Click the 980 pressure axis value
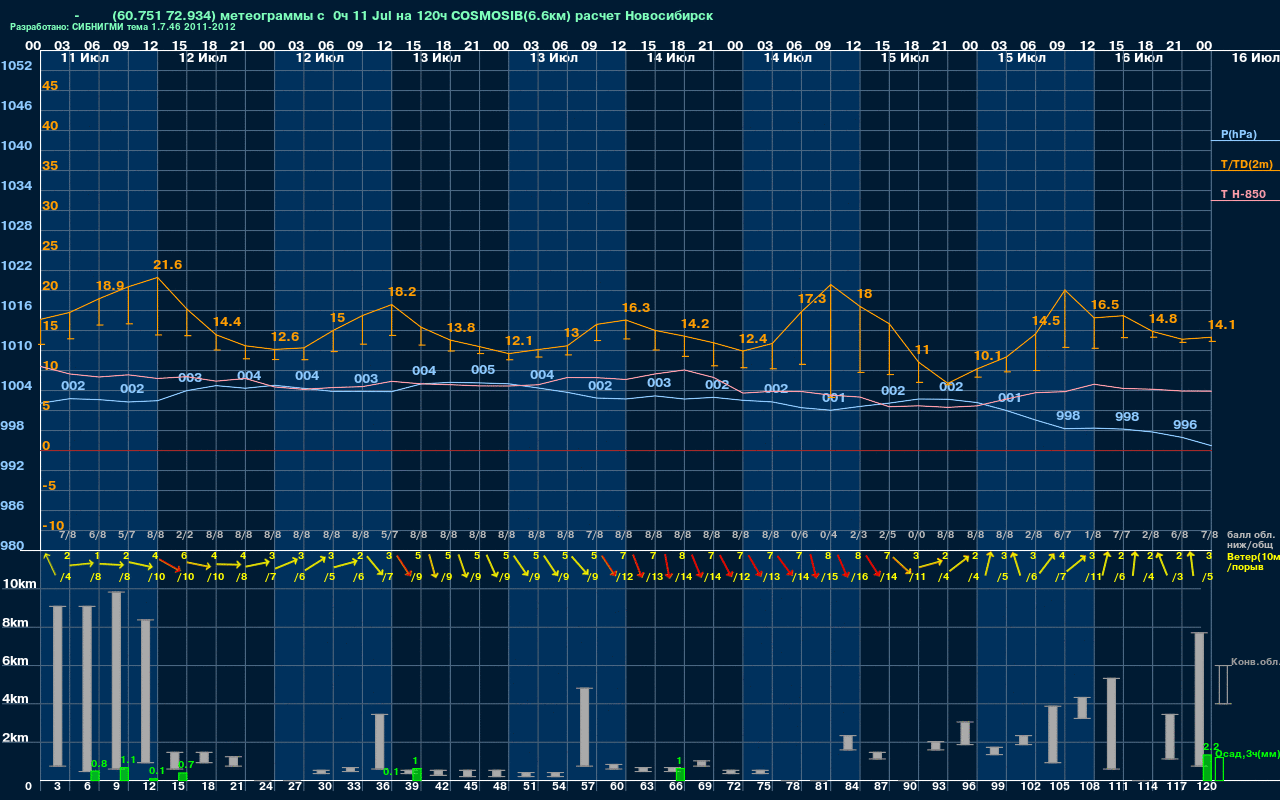This screenshot has height=800, width=1280. (12, 546)
